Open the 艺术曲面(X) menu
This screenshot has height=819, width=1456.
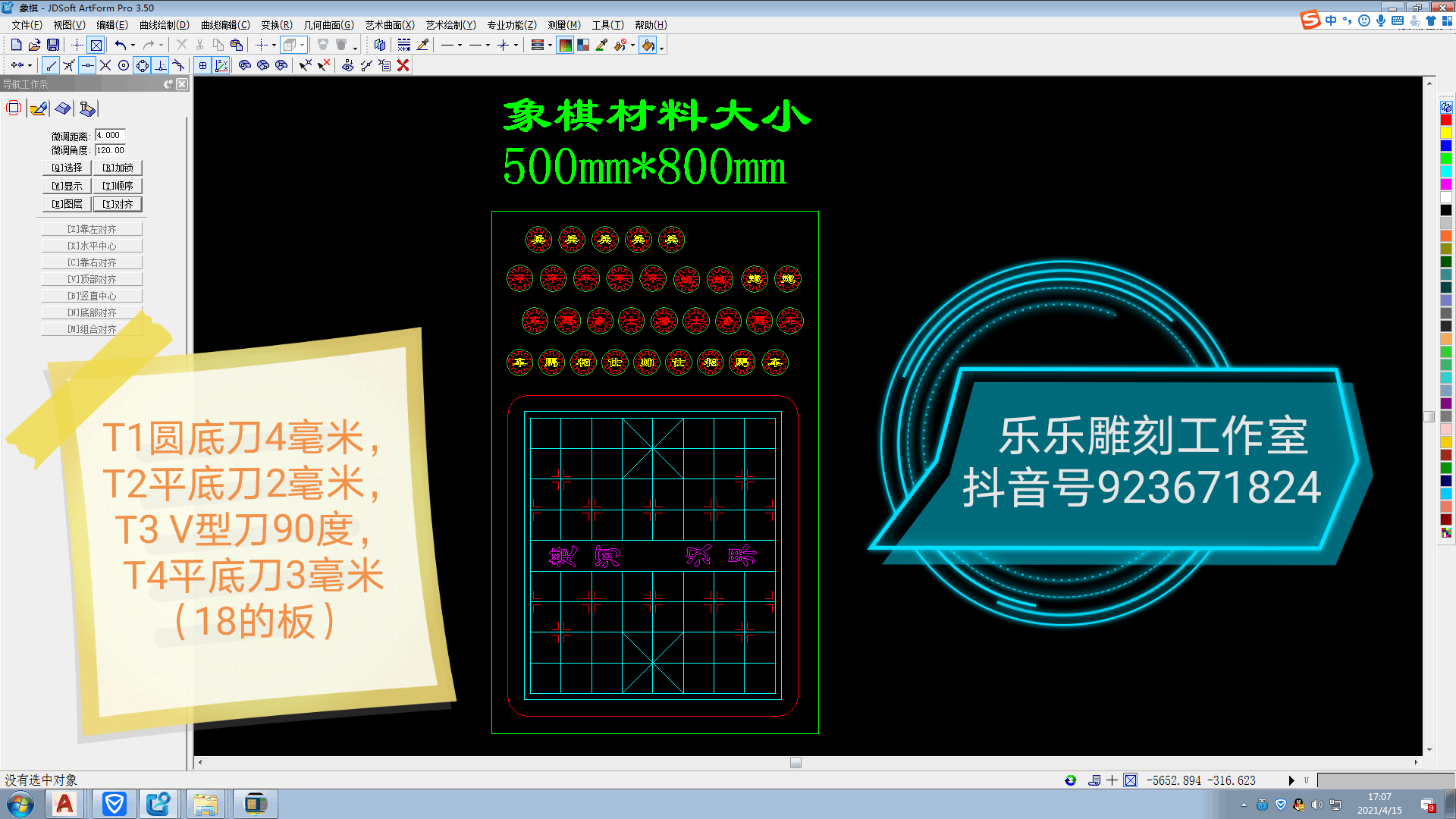(x=389, y=25)
